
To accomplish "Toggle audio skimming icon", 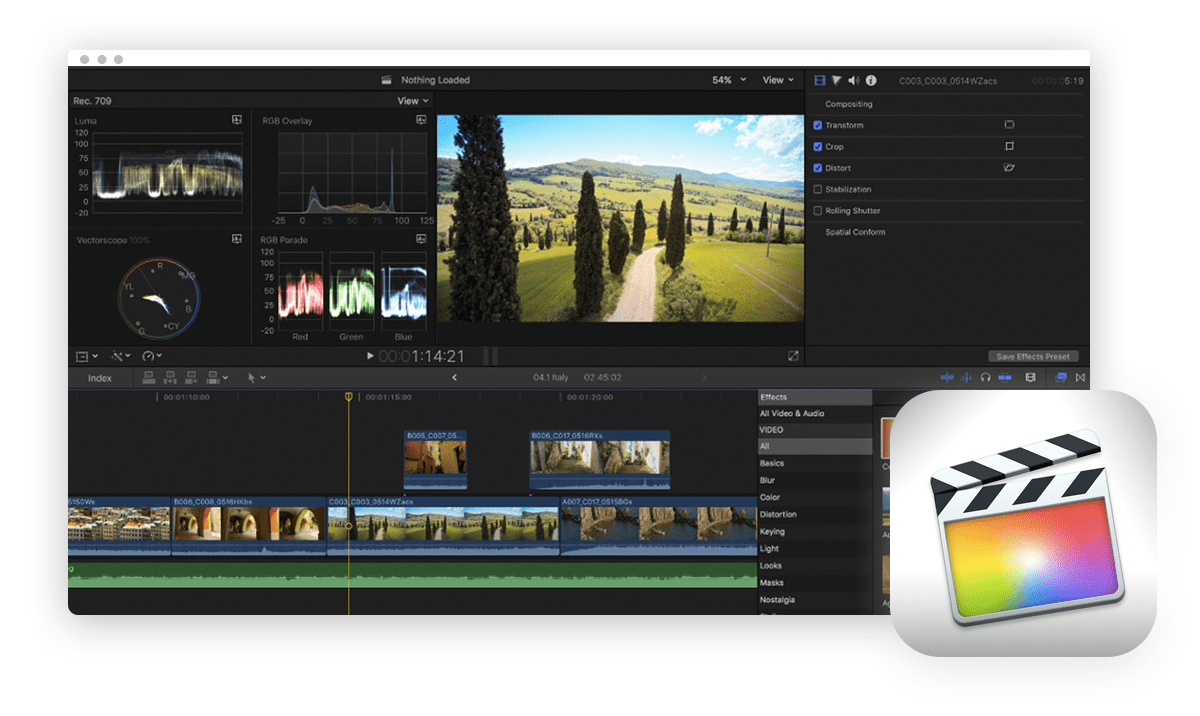I will click(967, 377).
